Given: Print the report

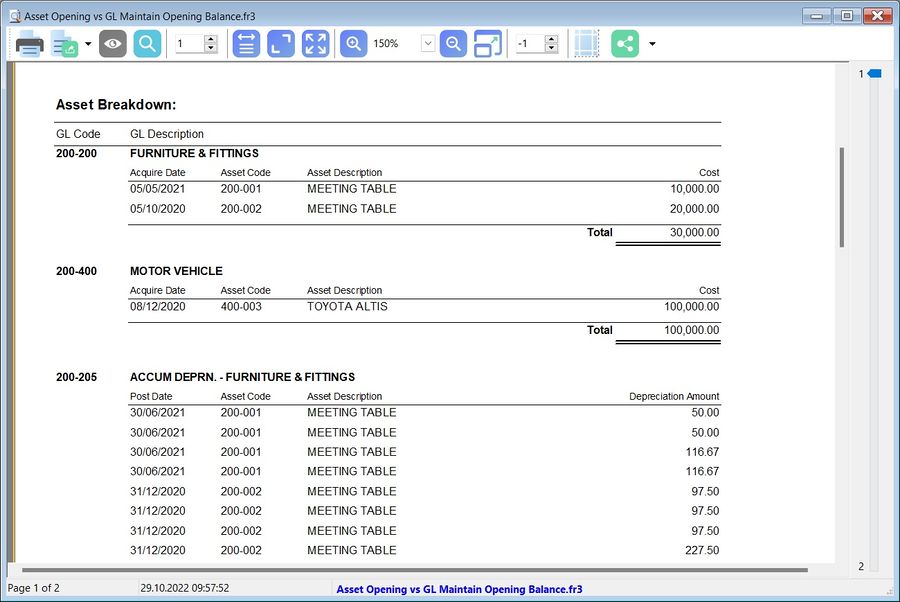Looking at the screenshot, I should [28, 43].
